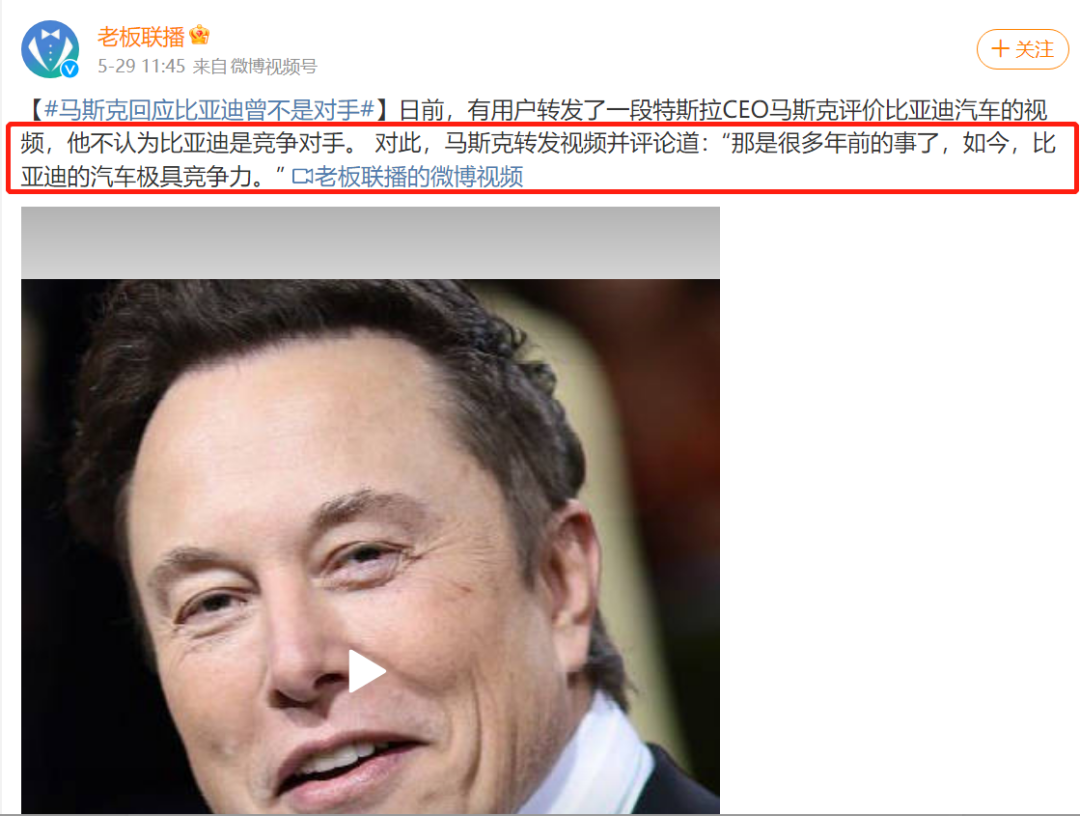The image size is (1080, 816).
Task: Open the 老板联播的微博视频 link
Action: click(419, 177)
